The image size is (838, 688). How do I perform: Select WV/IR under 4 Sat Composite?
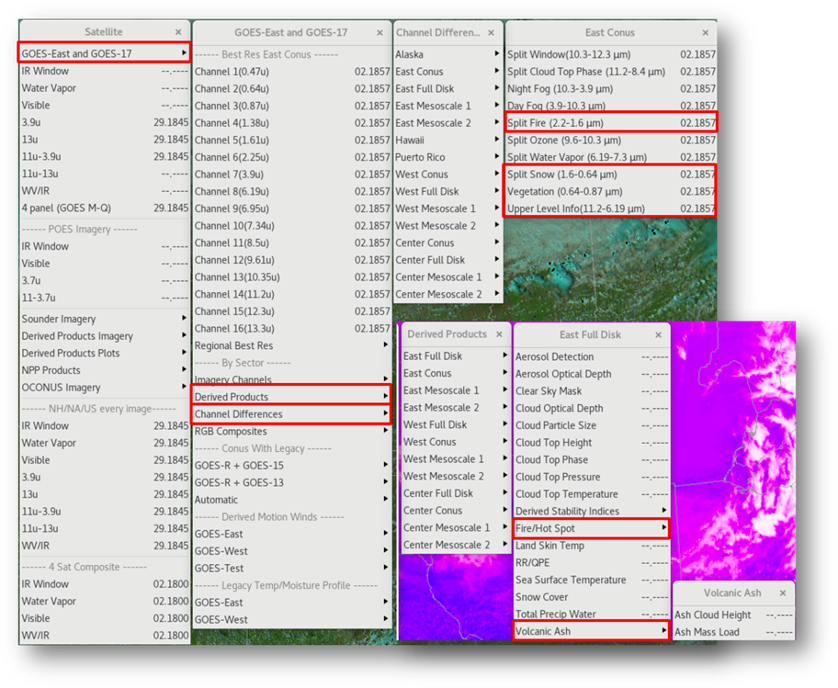(104, 635)
